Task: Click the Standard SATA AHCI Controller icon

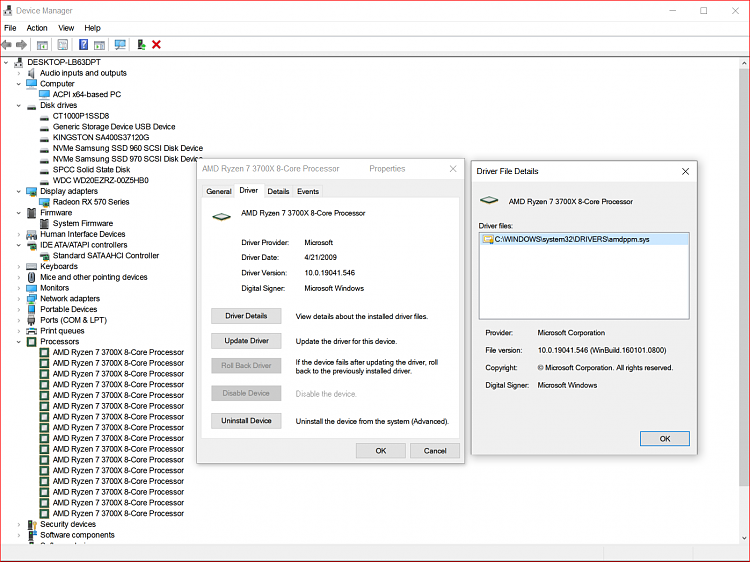Action: pos(44,256)
